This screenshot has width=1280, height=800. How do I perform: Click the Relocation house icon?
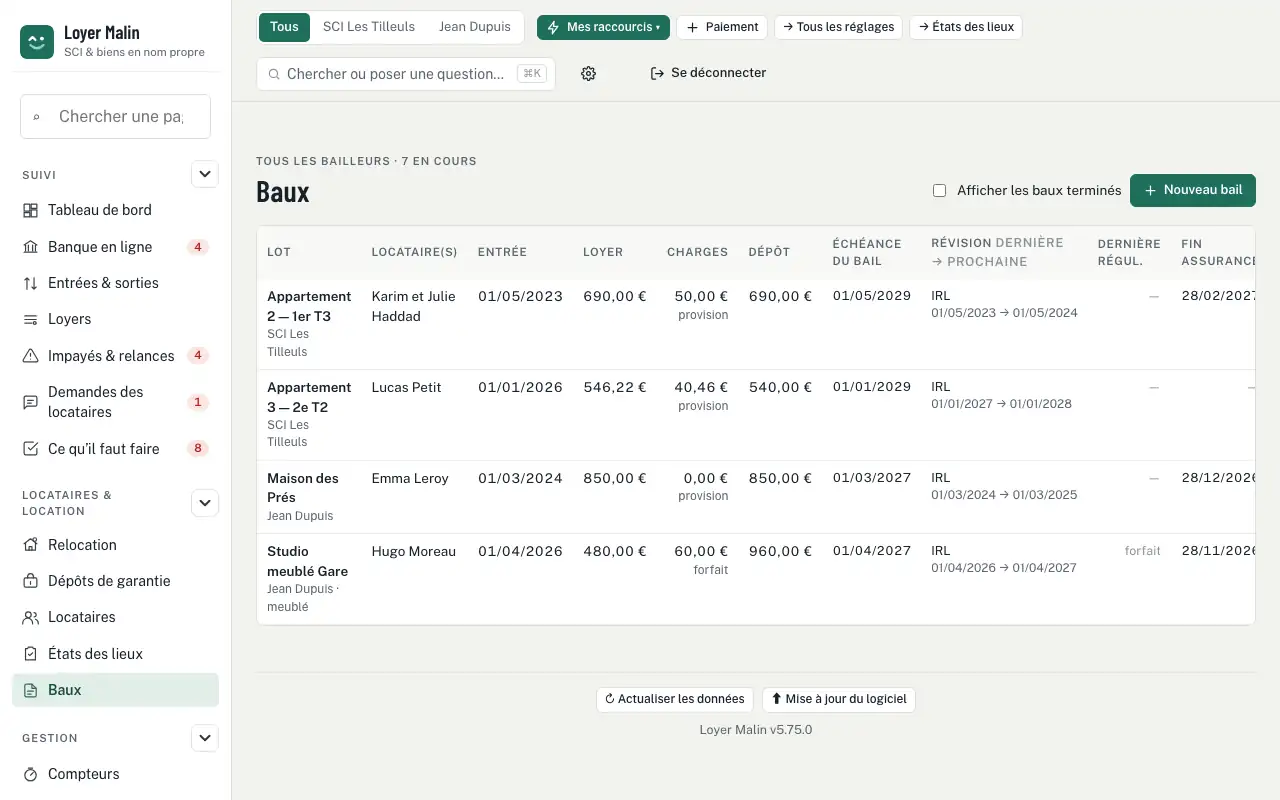click(30, 545)
